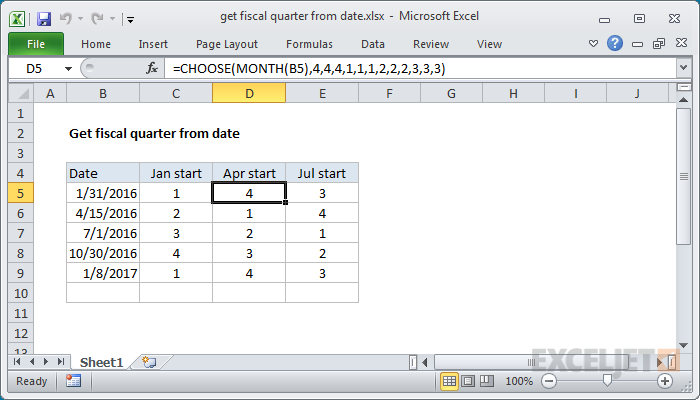Restore the workbook window inside Excel
This screenshot has height=400, width=700.
click(659, 43)
